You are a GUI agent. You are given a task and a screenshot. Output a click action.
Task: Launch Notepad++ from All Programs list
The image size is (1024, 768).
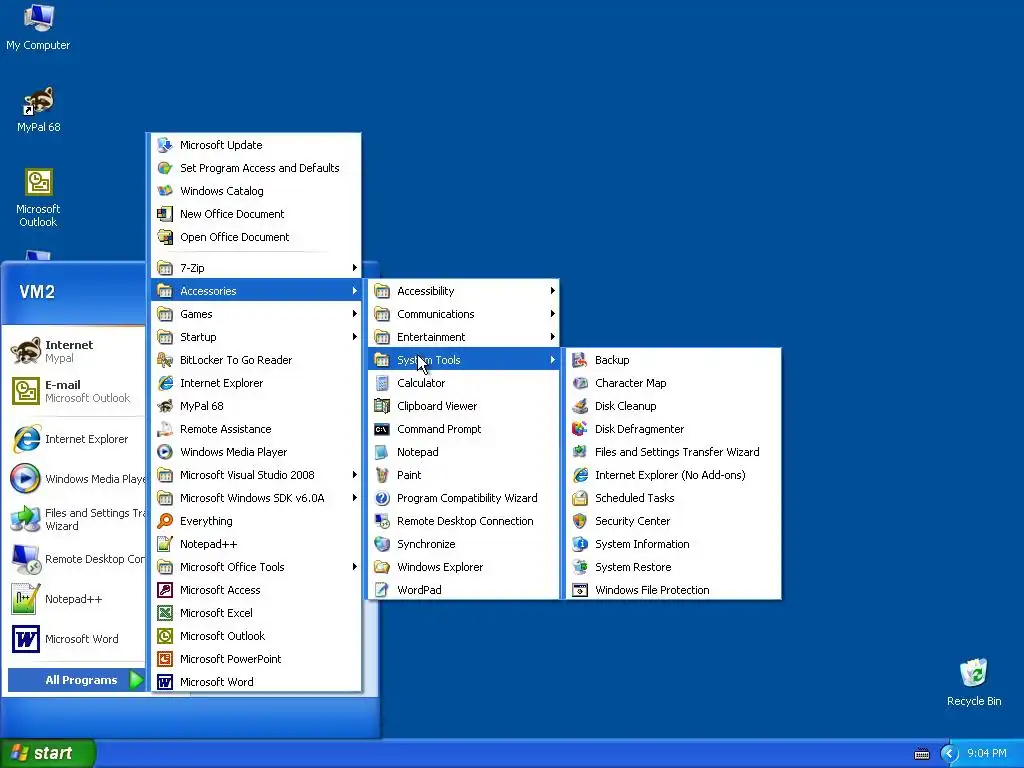256,544
